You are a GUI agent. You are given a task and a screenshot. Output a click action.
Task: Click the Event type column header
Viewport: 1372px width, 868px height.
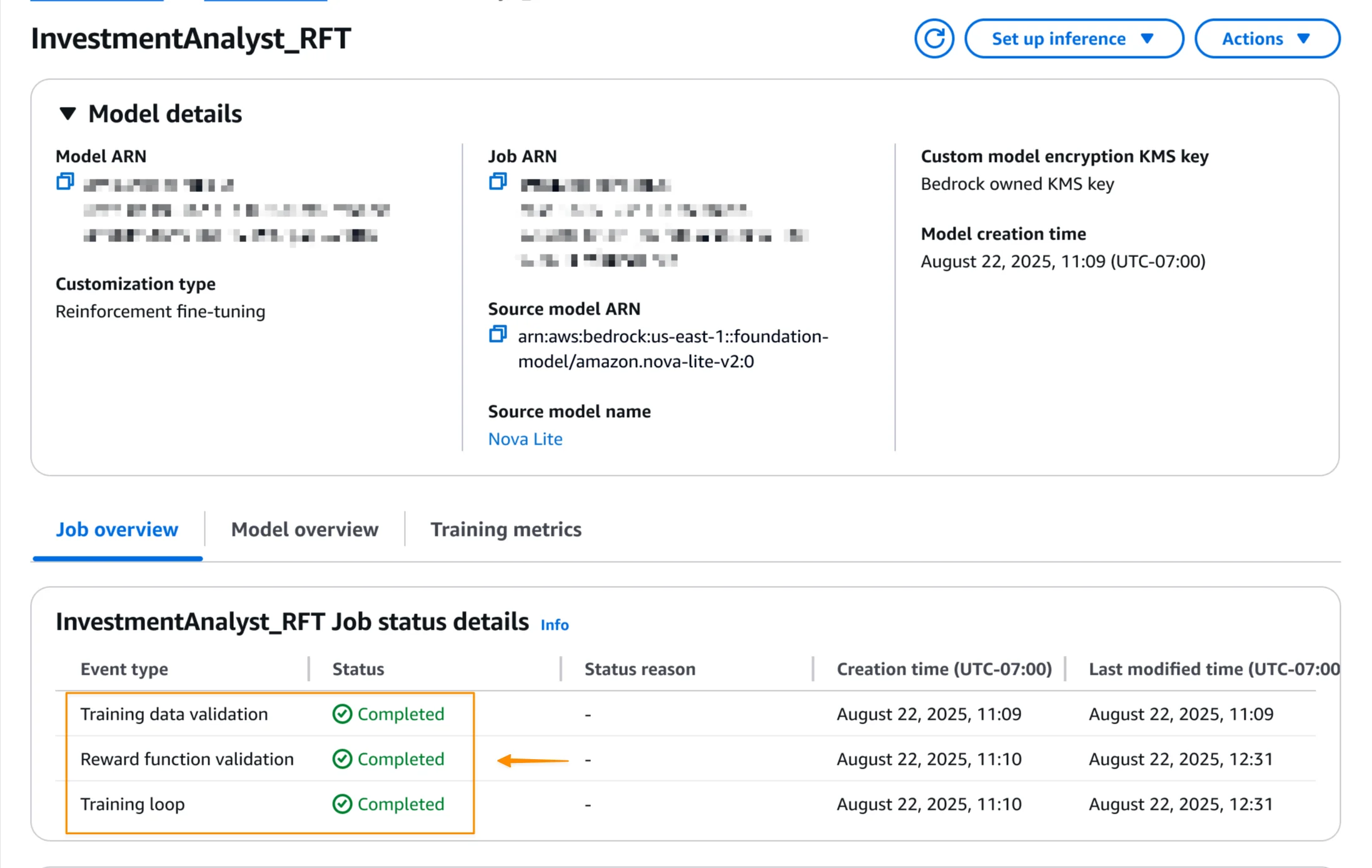[x=124, y=669]
